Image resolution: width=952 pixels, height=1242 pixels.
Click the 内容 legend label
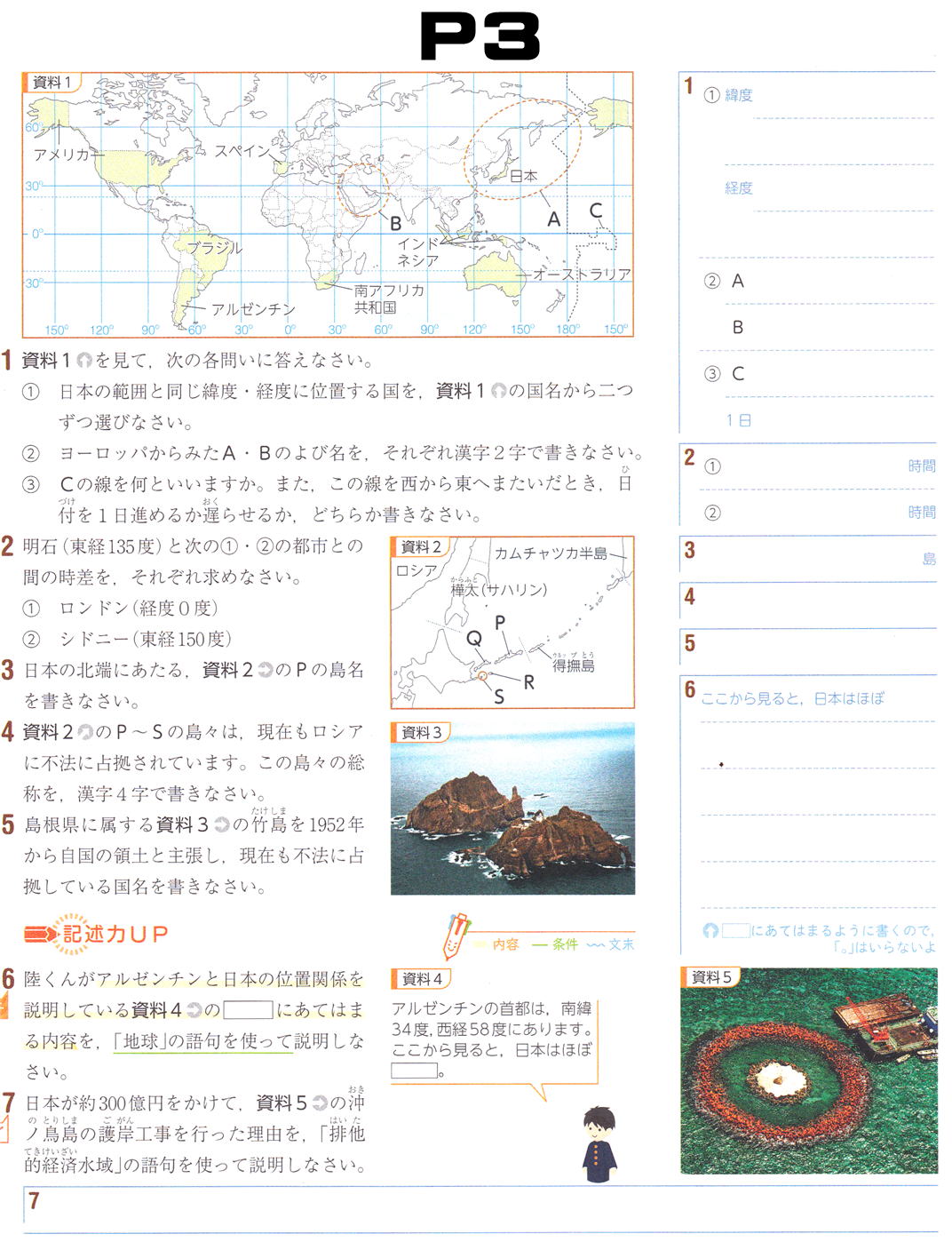[506, 944]
